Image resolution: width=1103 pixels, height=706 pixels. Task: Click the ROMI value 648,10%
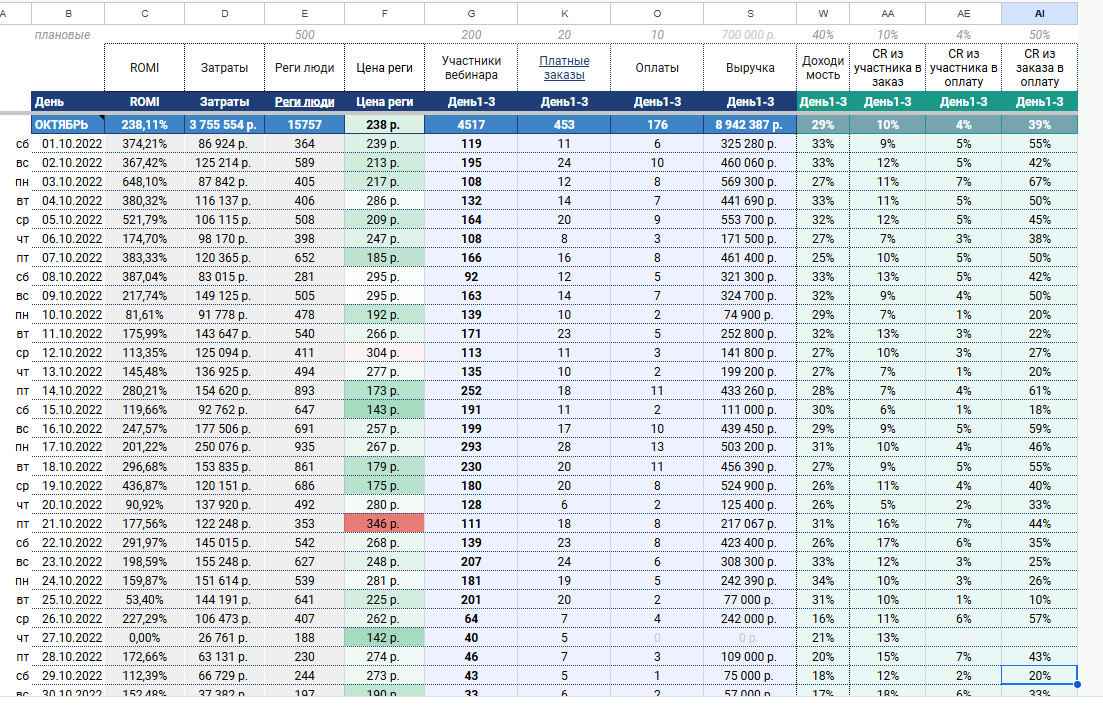tap(144, 182)
